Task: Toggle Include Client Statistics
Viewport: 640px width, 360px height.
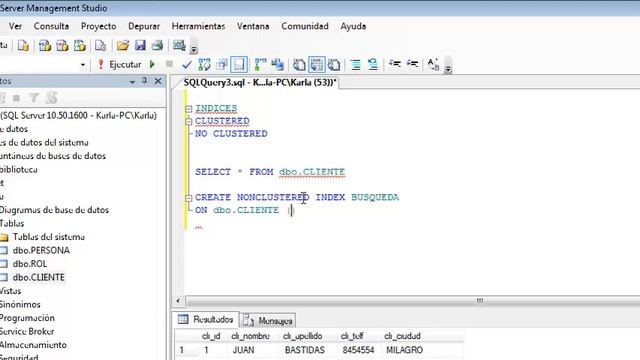Action: [x=278, y=64]
